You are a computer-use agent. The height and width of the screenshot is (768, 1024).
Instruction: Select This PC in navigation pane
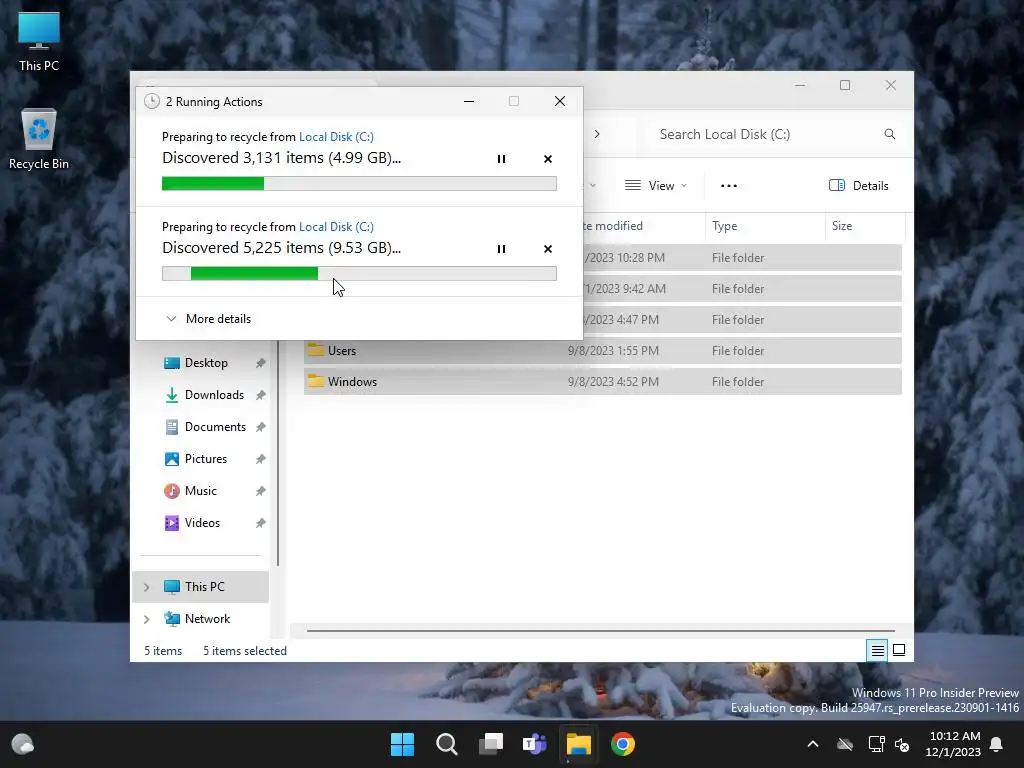pyautogui.click(x=200, y=587)
